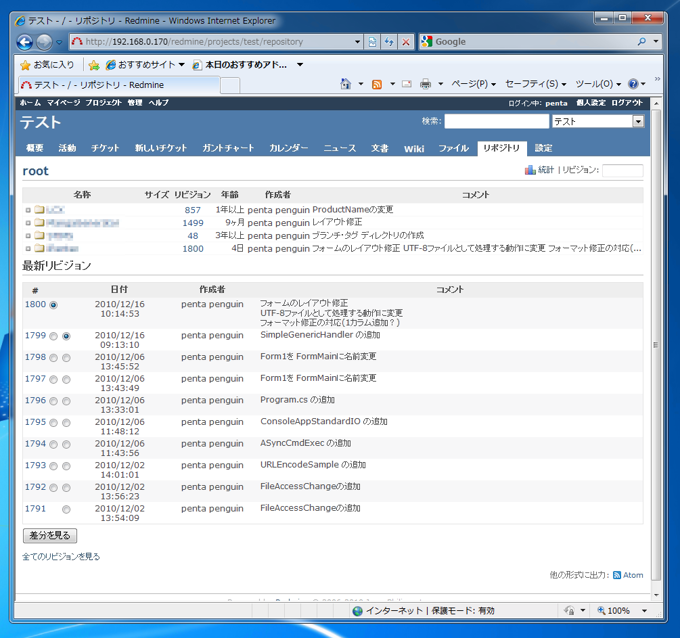Select second radio button for revision 1798

click(x=66, y=358)
